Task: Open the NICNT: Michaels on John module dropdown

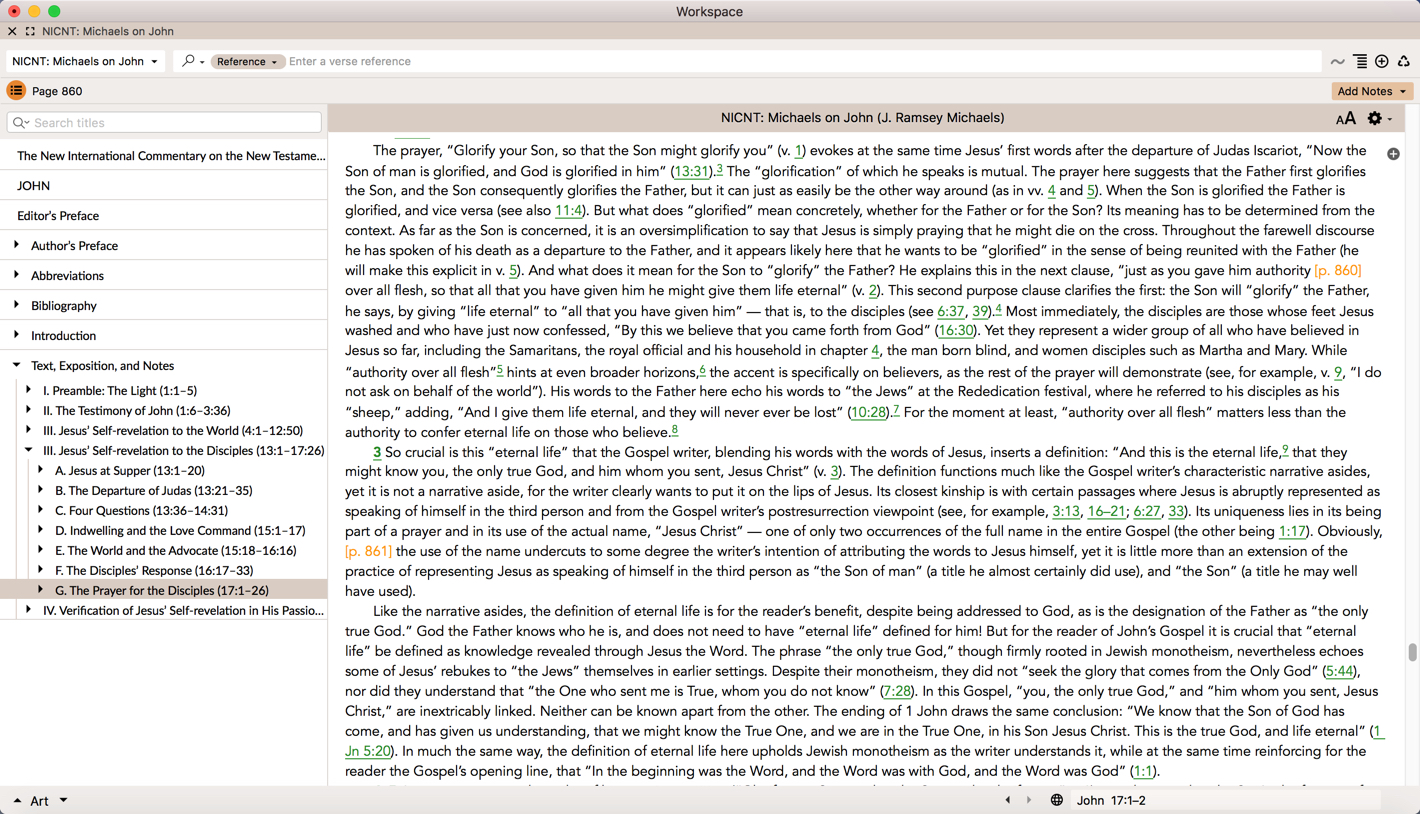Action: click(x=85, y=62)
